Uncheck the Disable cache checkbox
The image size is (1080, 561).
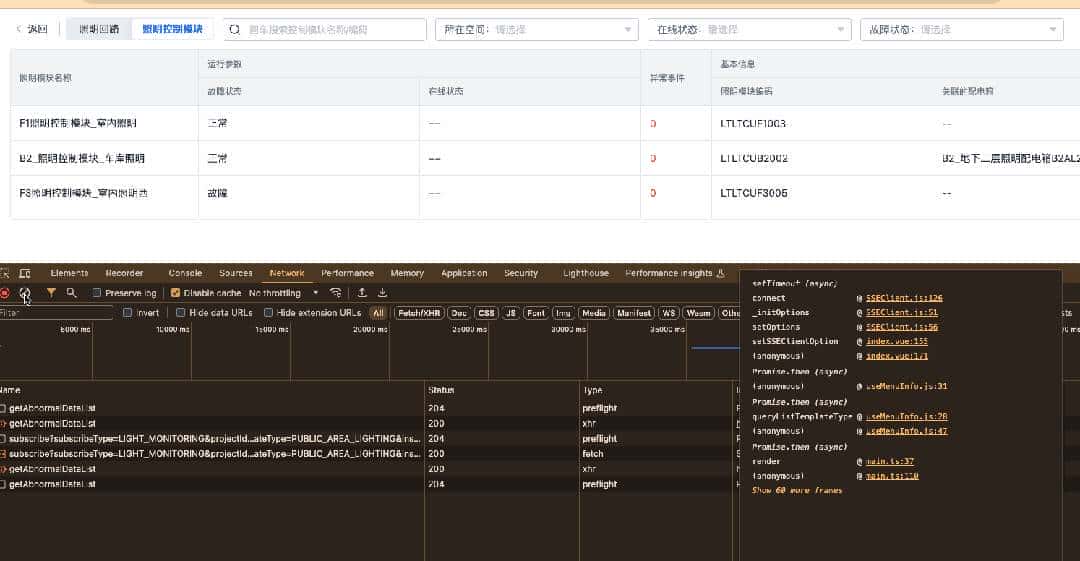click(x=176, y=293)
